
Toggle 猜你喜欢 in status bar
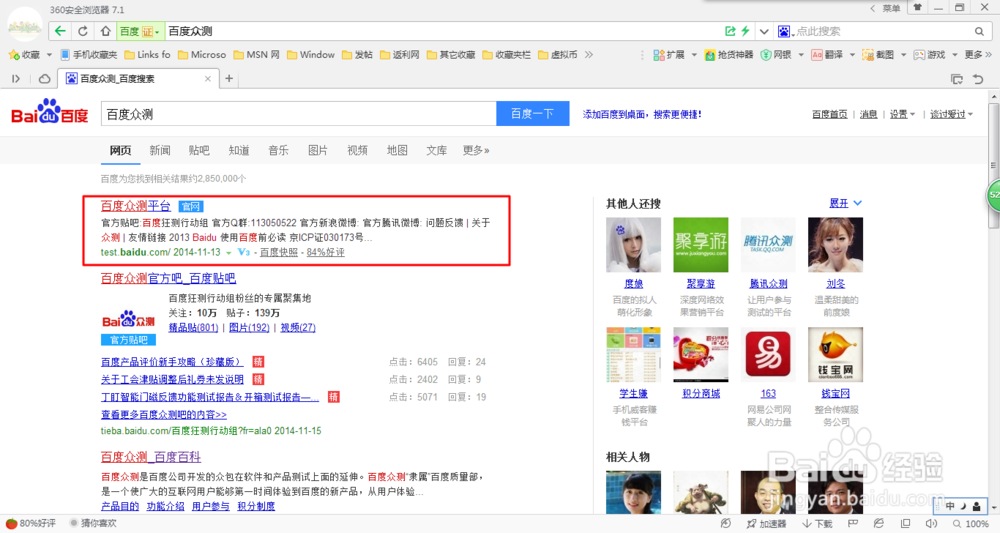coord(93,523)
